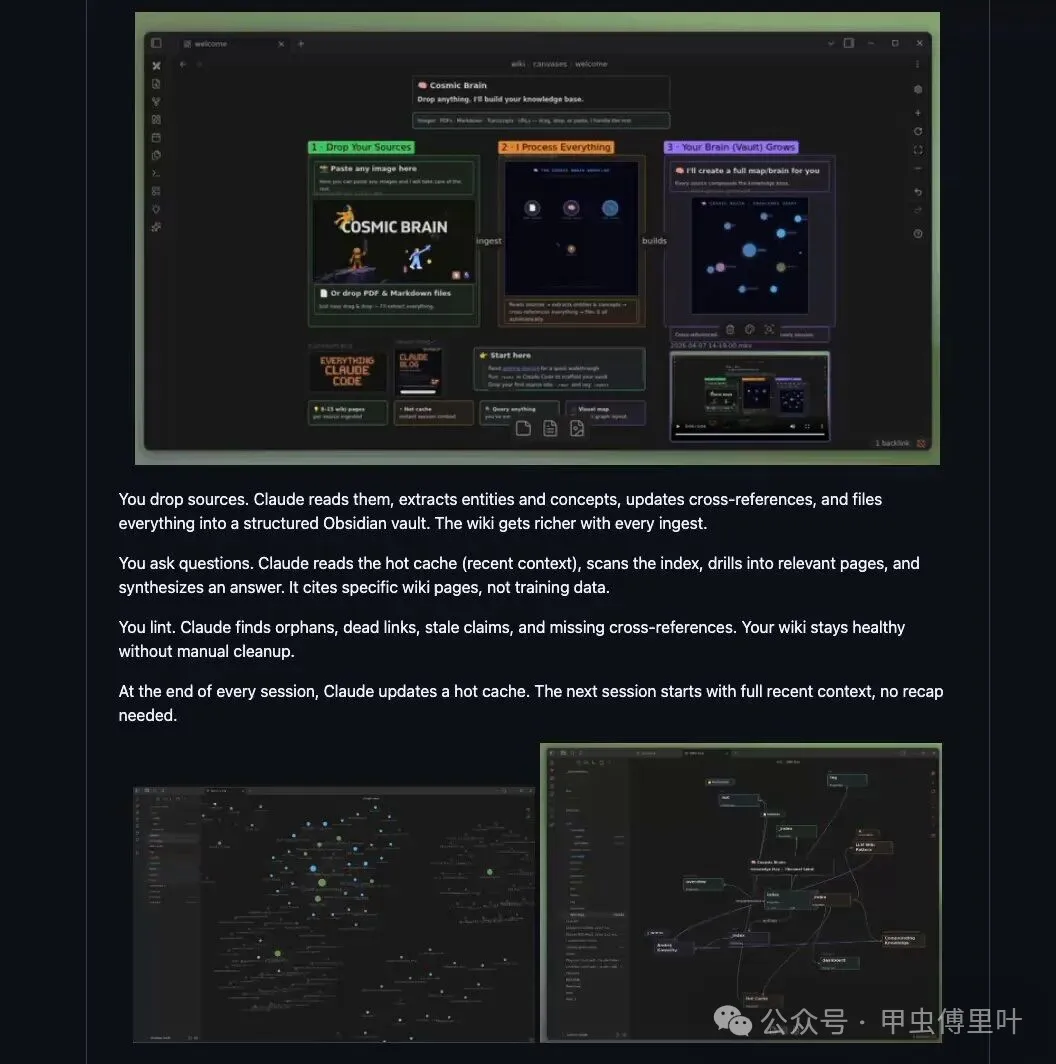Play the embedded canvas video
1056x1064 pixels.
[677, 427]
